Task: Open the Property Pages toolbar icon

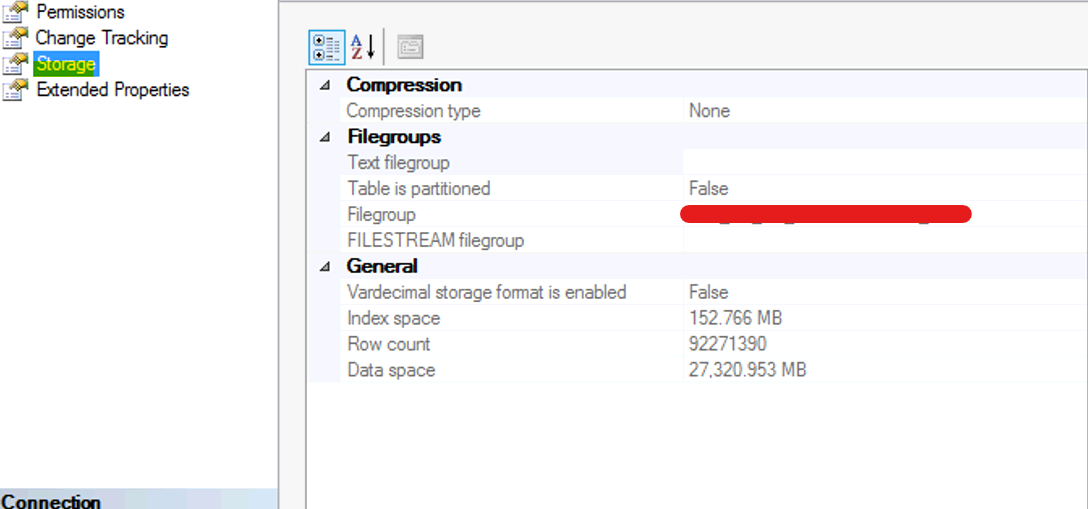Action: (410, 47)
